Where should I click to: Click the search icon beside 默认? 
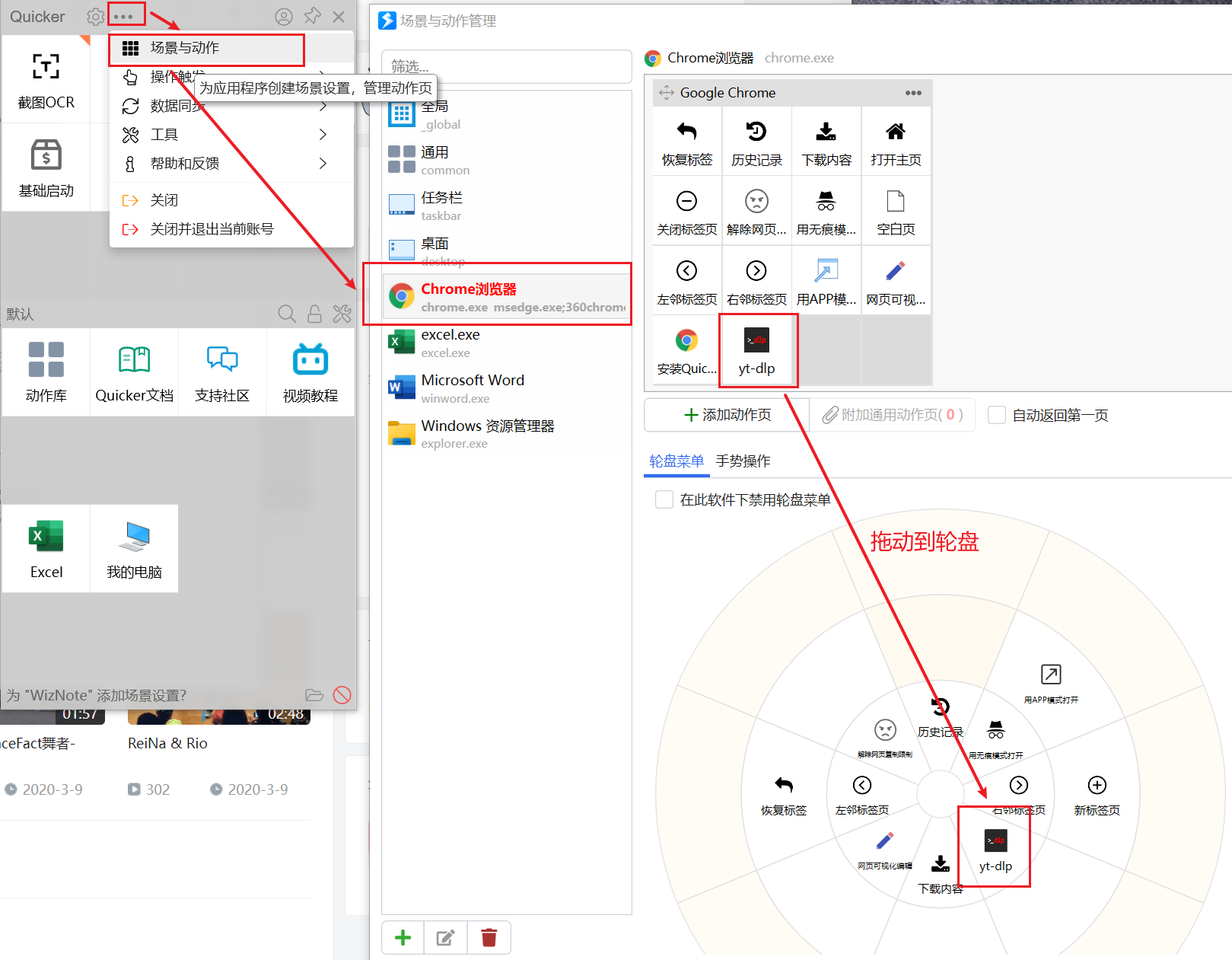click(287, 314)
